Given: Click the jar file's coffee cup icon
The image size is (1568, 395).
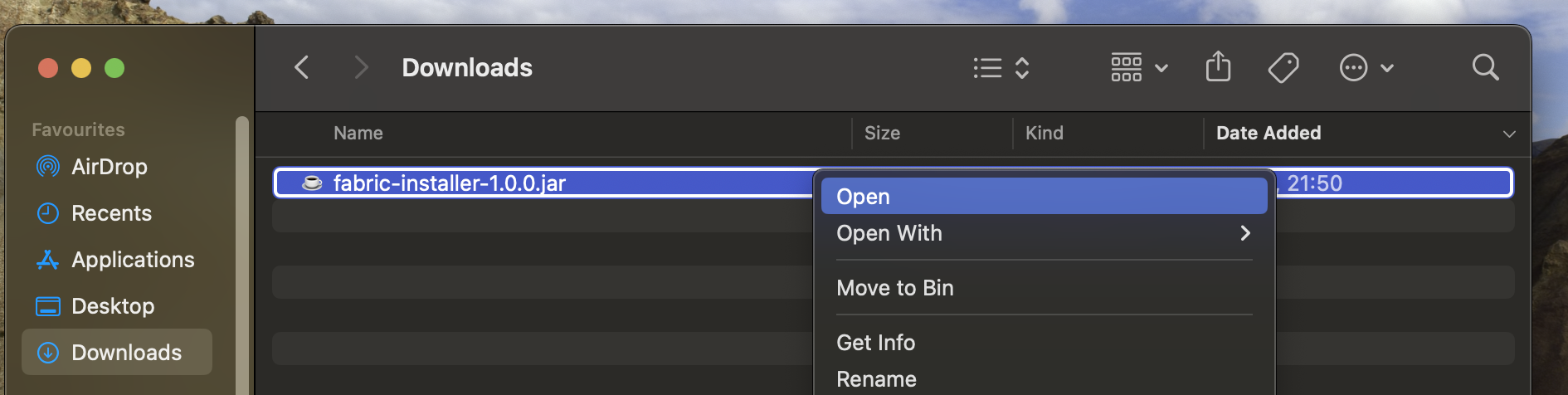Looking at the screenshot, I should point(312,183).
